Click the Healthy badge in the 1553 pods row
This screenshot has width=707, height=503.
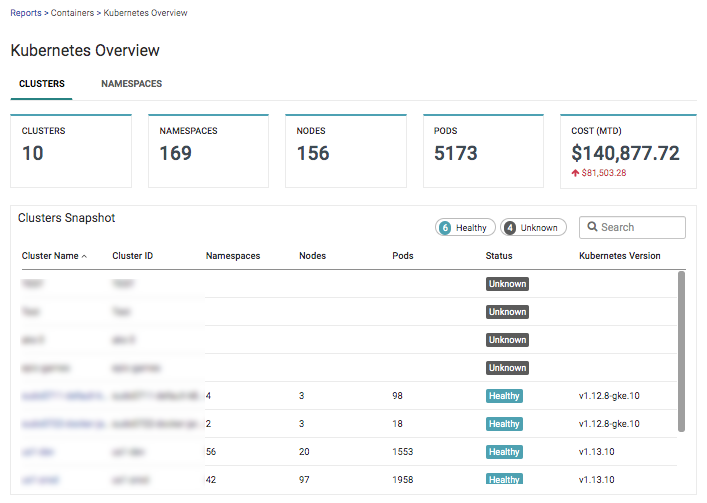coord(504,452)
